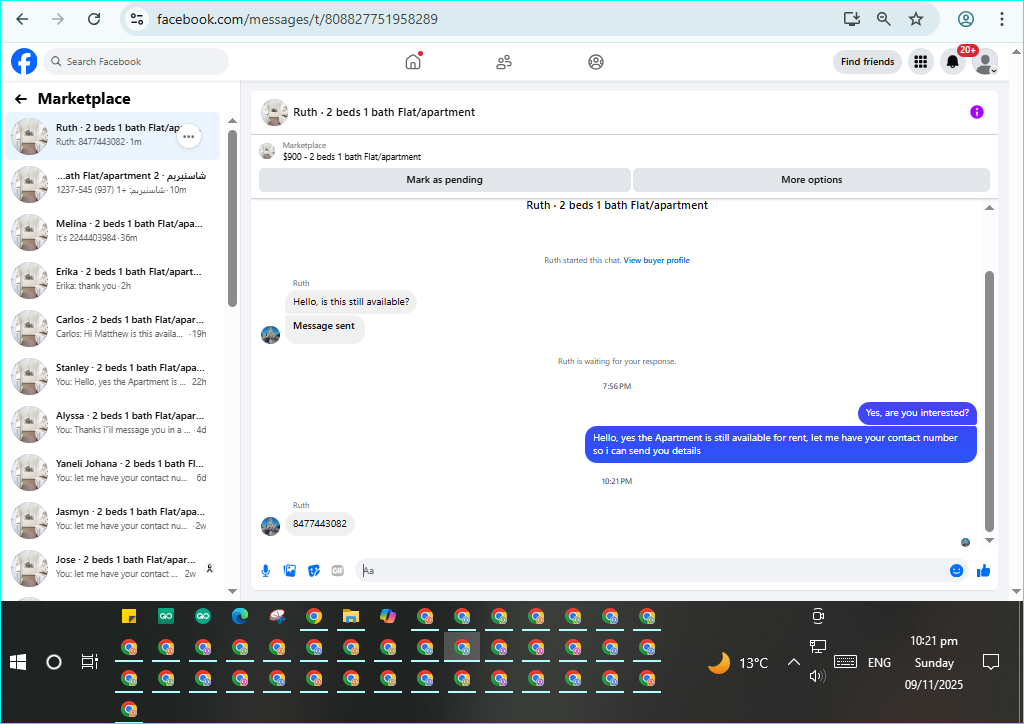
Task: Click the chat message list scrollbar
Action: pos(989,401)
